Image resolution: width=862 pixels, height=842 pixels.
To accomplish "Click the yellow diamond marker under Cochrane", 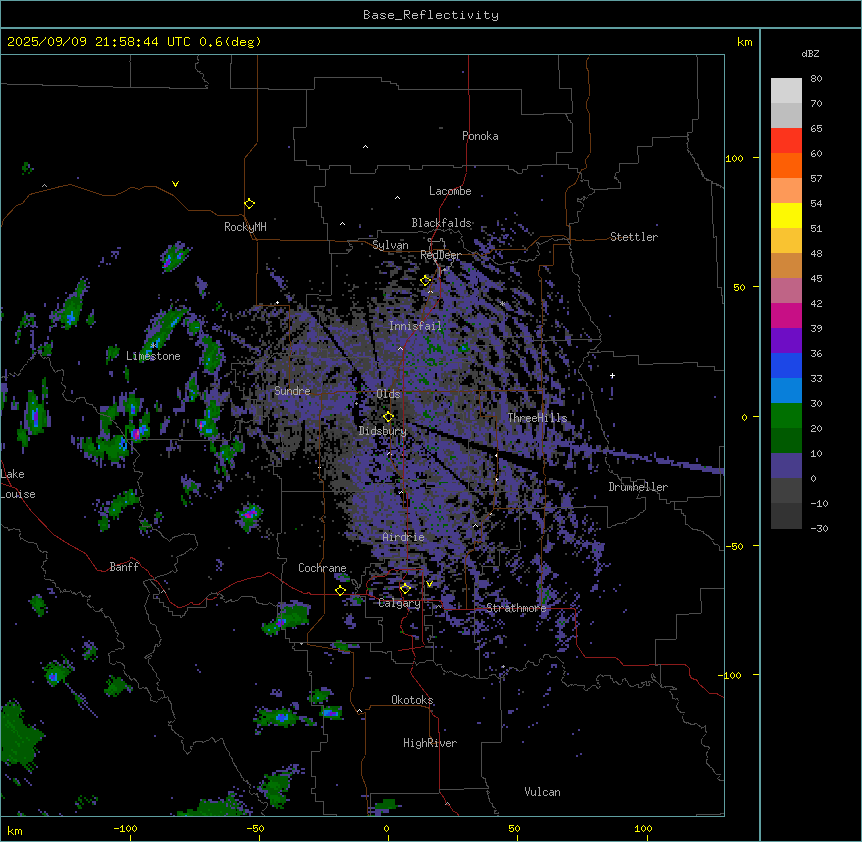I will [340, 590].
